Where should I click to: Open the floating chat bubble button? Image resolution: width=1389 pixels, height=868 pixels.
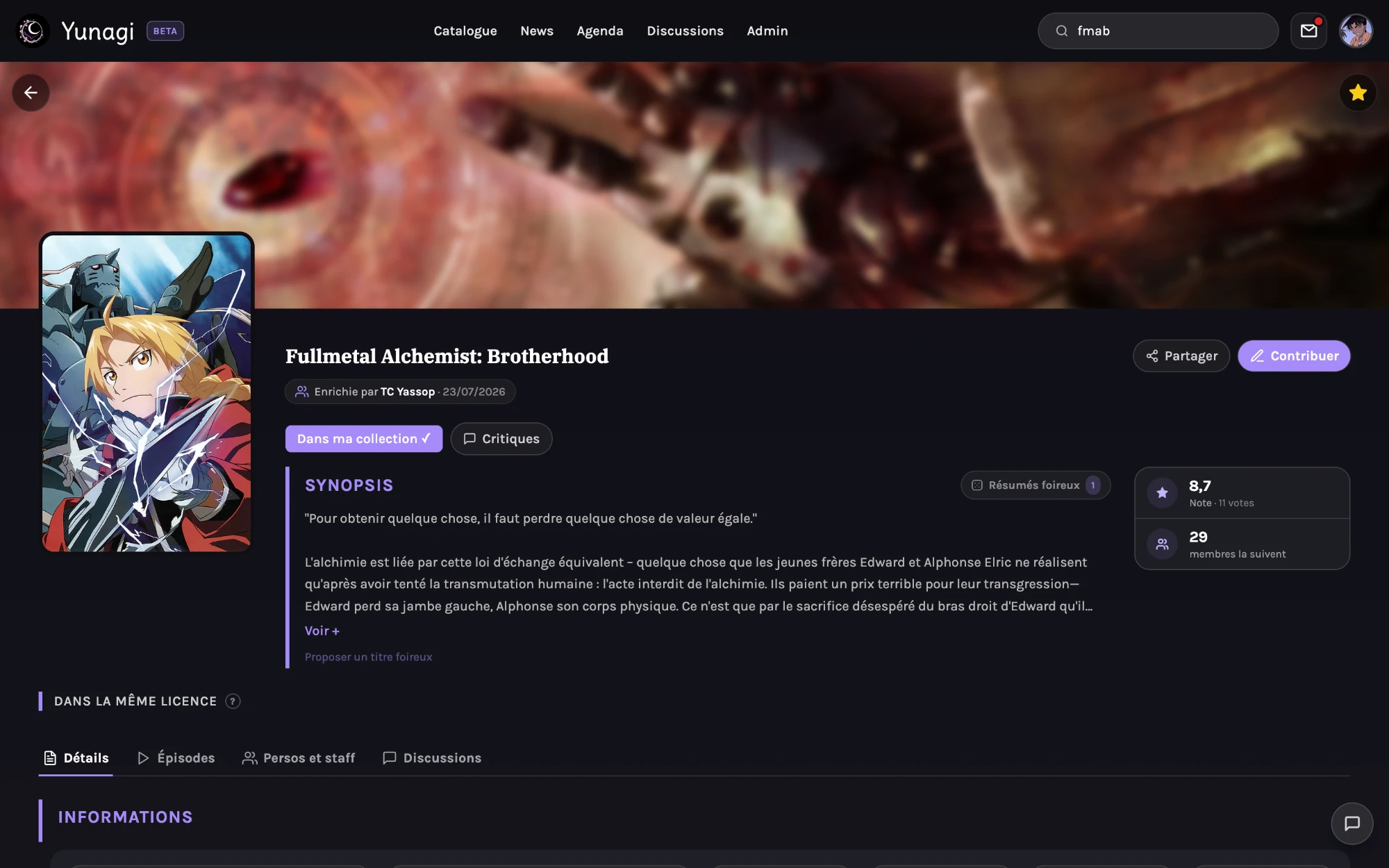click(1351, 823)
